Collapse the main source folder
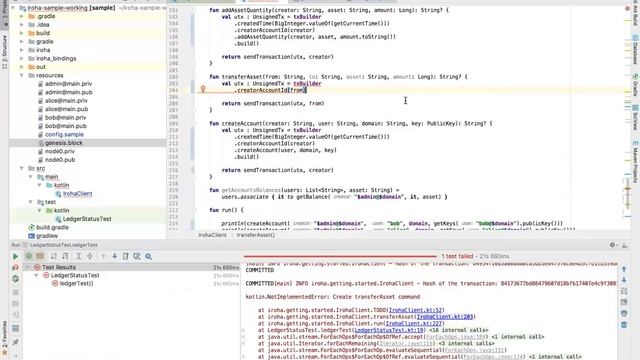 click(x=31, y=177)
